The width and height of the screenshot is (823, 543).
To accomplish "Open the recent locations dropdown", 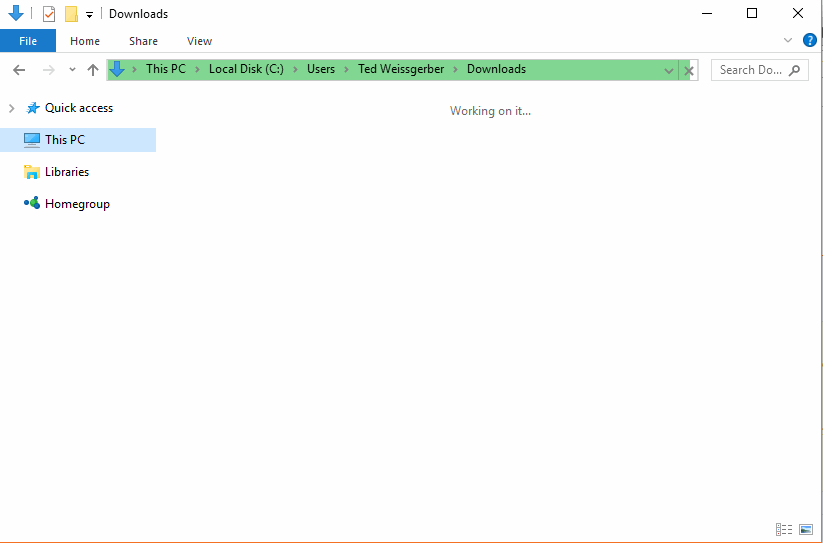I will (72, 69).
